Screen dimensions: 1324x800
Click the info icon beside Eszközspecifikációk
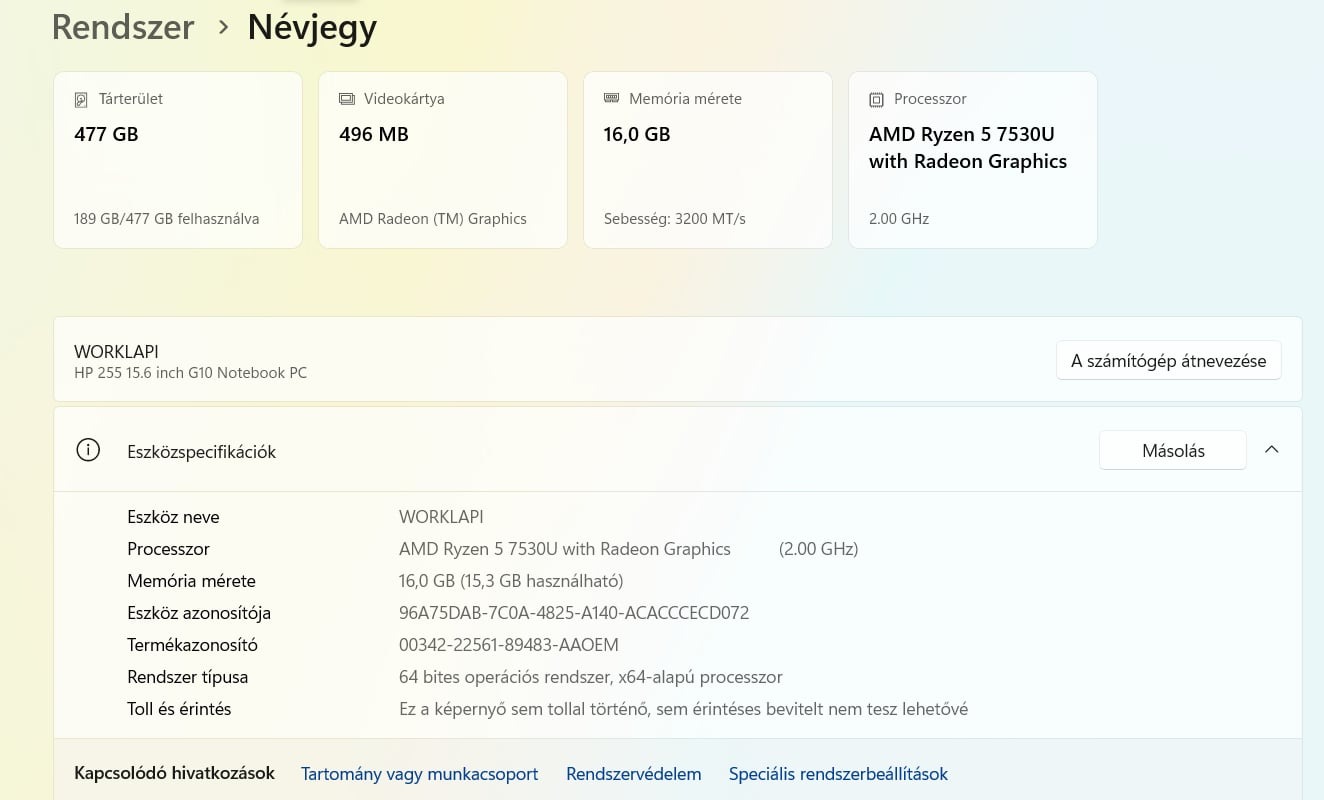[88, 451]
